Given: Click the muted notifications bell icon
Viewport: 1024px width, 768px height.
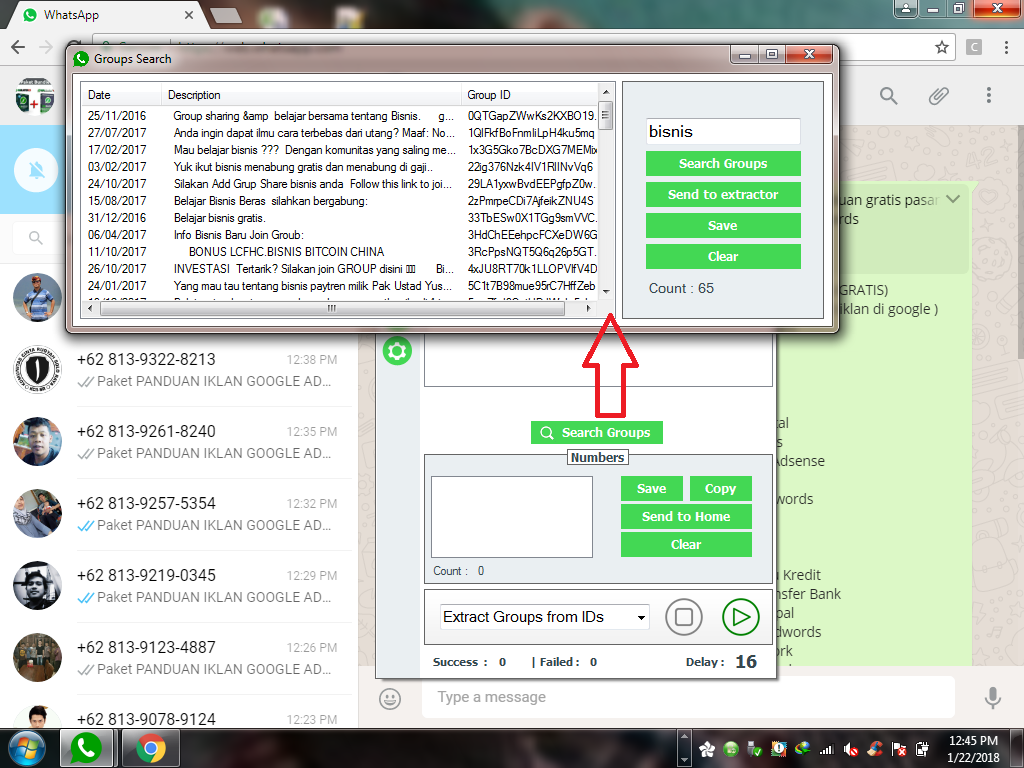Looking at the screenshot, I should tap(37, 170).
